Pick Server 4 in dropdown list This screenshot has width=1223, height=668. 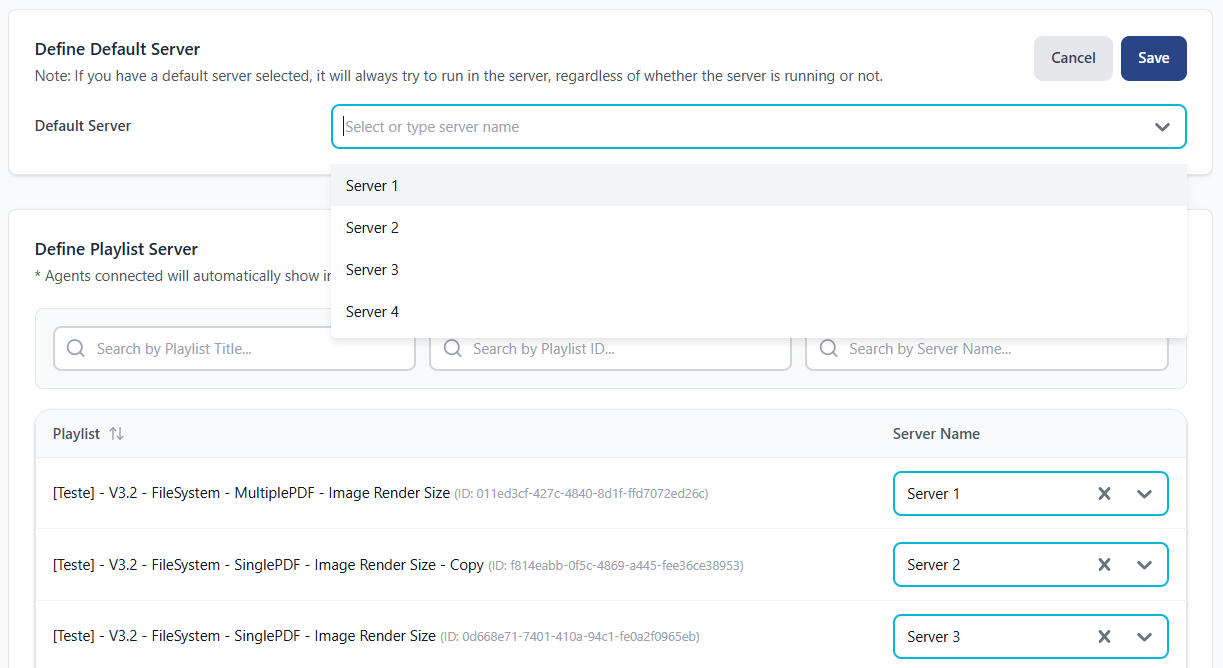[759, 312]
